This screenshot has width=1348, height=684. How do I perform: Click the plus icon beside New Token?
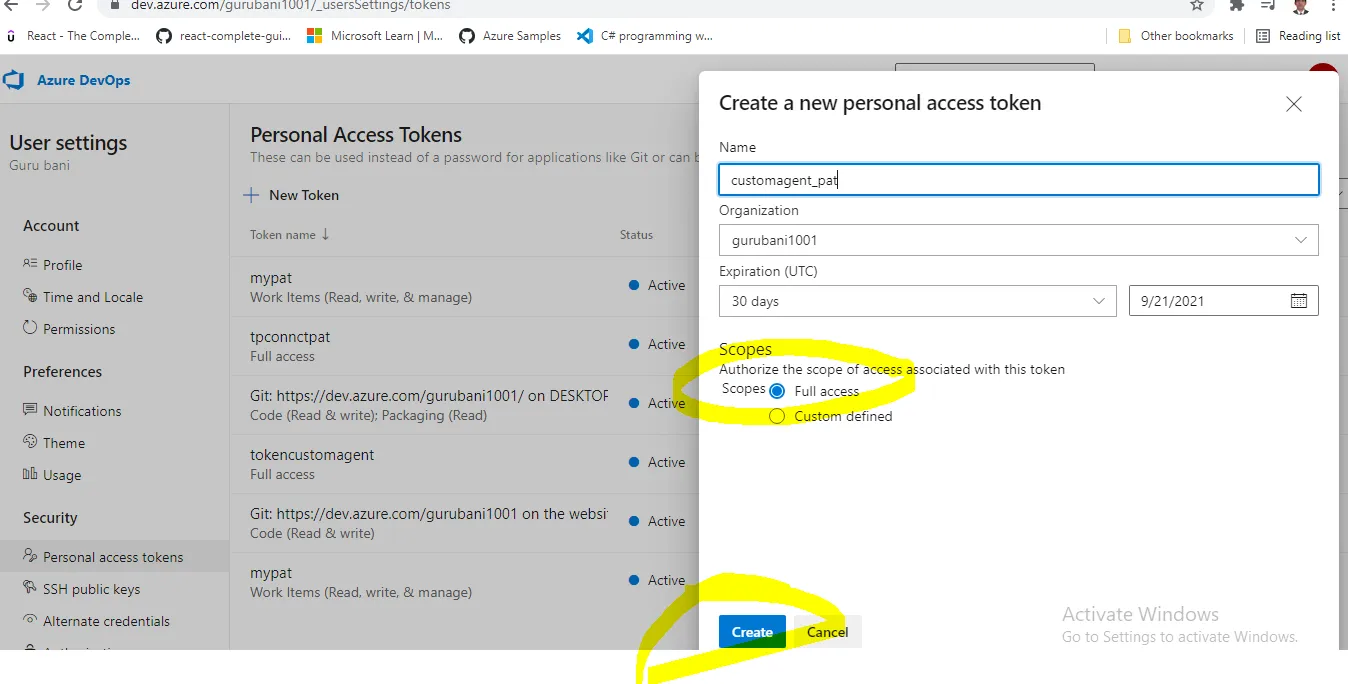(252, 195)
